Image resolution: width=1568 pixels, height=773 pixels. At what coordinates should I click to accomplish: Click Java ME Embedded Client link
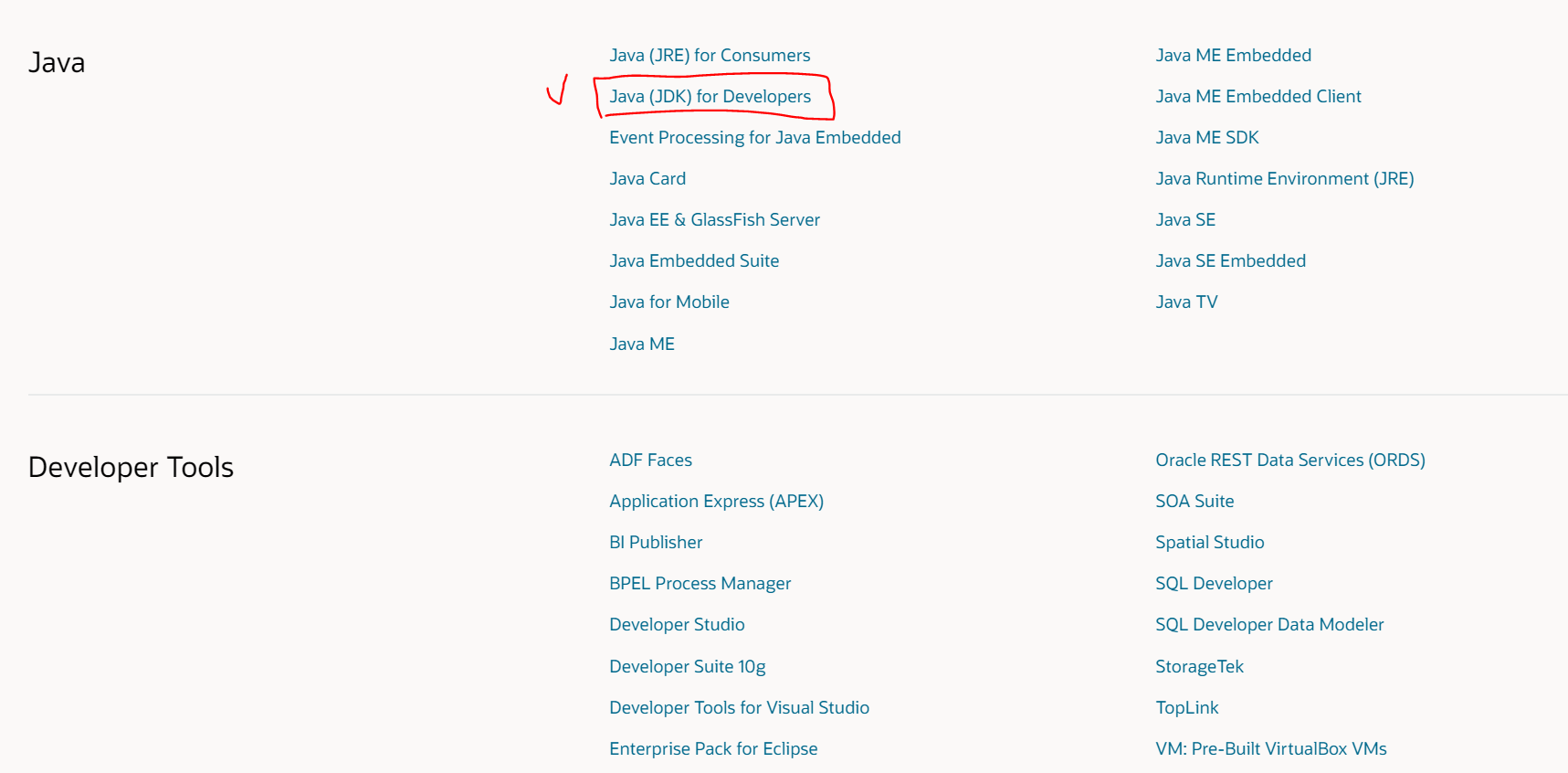tap(1258, 97)
